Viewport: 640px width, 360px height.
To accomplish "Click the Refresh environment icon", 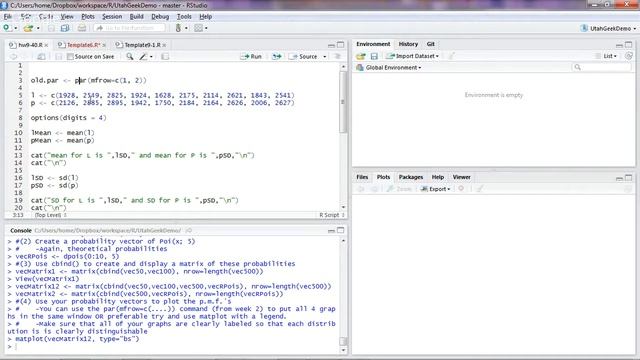I will (629, 56).
